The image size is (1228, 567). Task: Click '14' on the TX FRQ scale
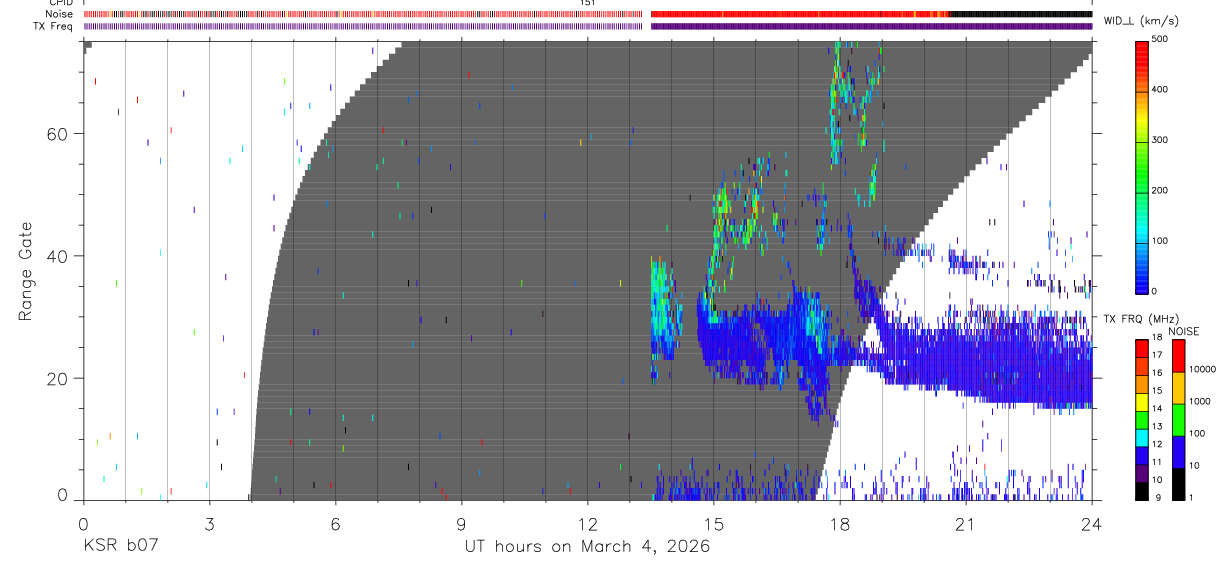[1158, 409]
